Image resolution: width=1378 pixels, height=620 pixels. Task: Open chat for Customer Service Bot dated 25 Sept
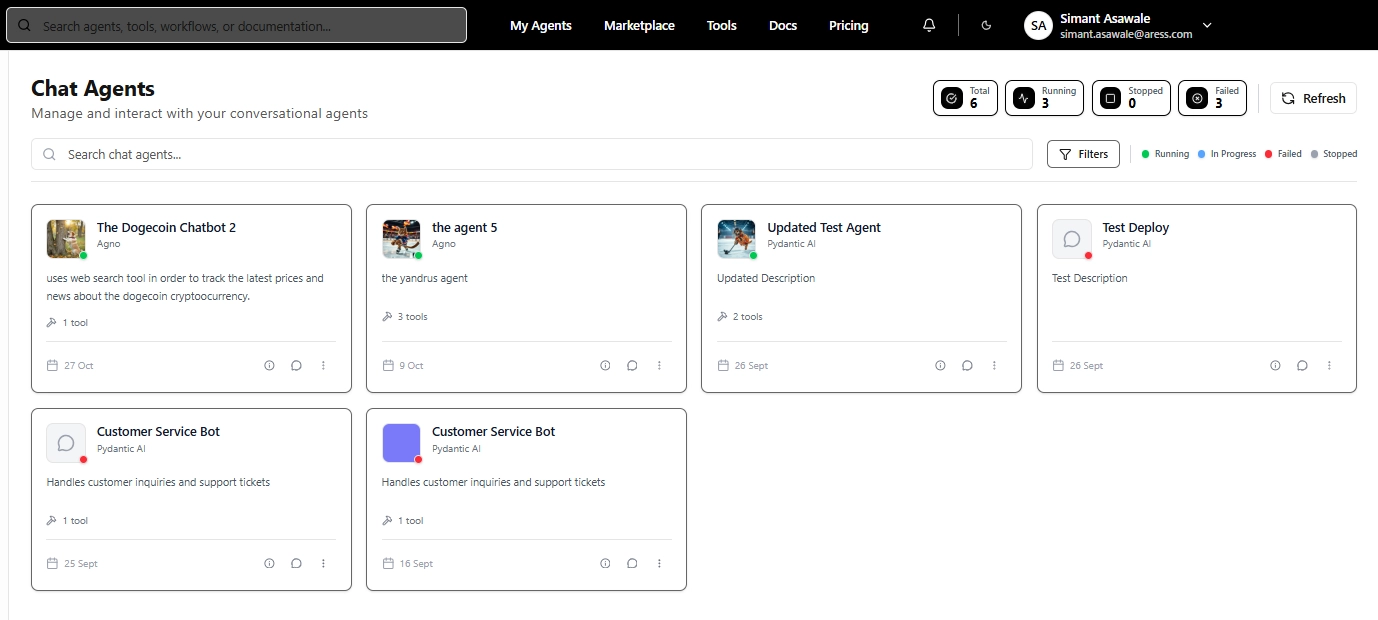296,564
